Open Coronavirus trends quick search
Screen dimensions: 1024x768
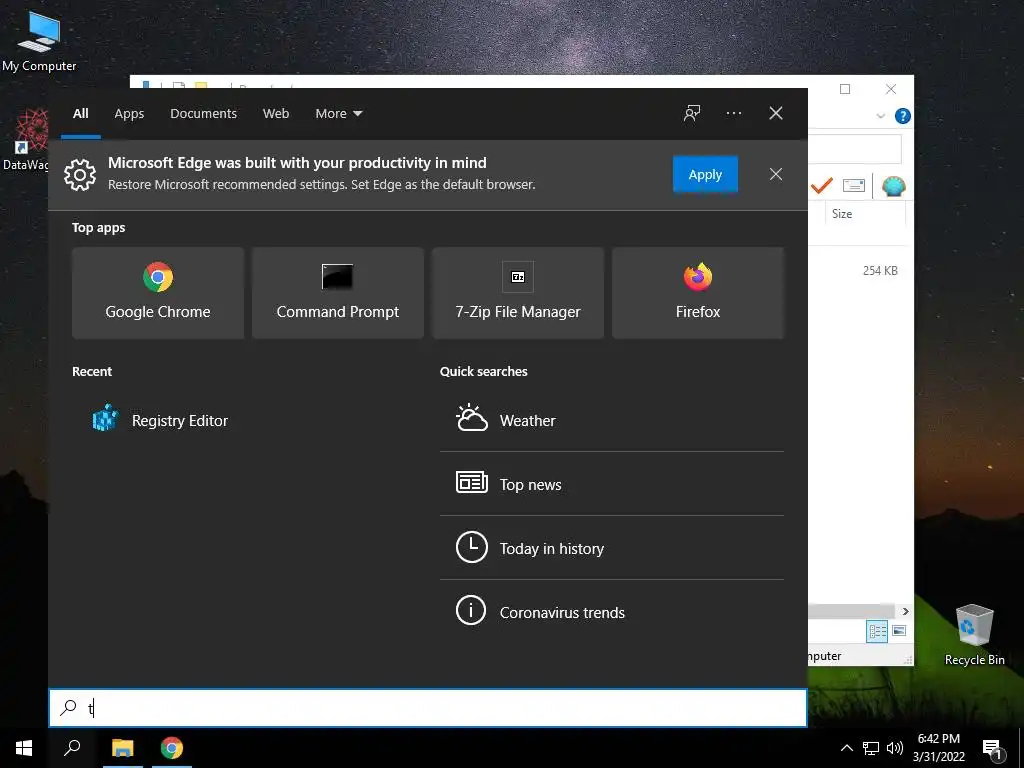[x=612, y=612]
